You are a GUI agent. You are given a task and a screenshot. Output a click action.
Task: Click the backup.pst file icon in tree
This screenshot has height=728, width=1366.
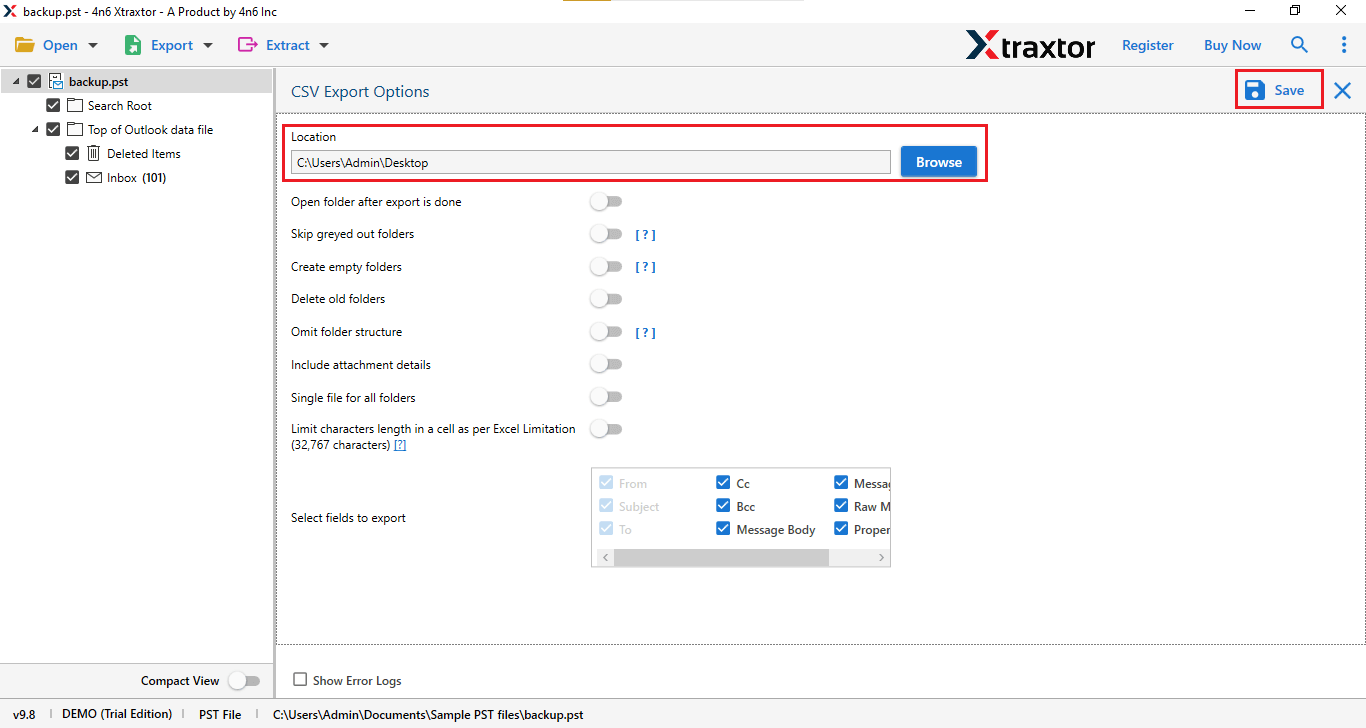tap(56, 82)
